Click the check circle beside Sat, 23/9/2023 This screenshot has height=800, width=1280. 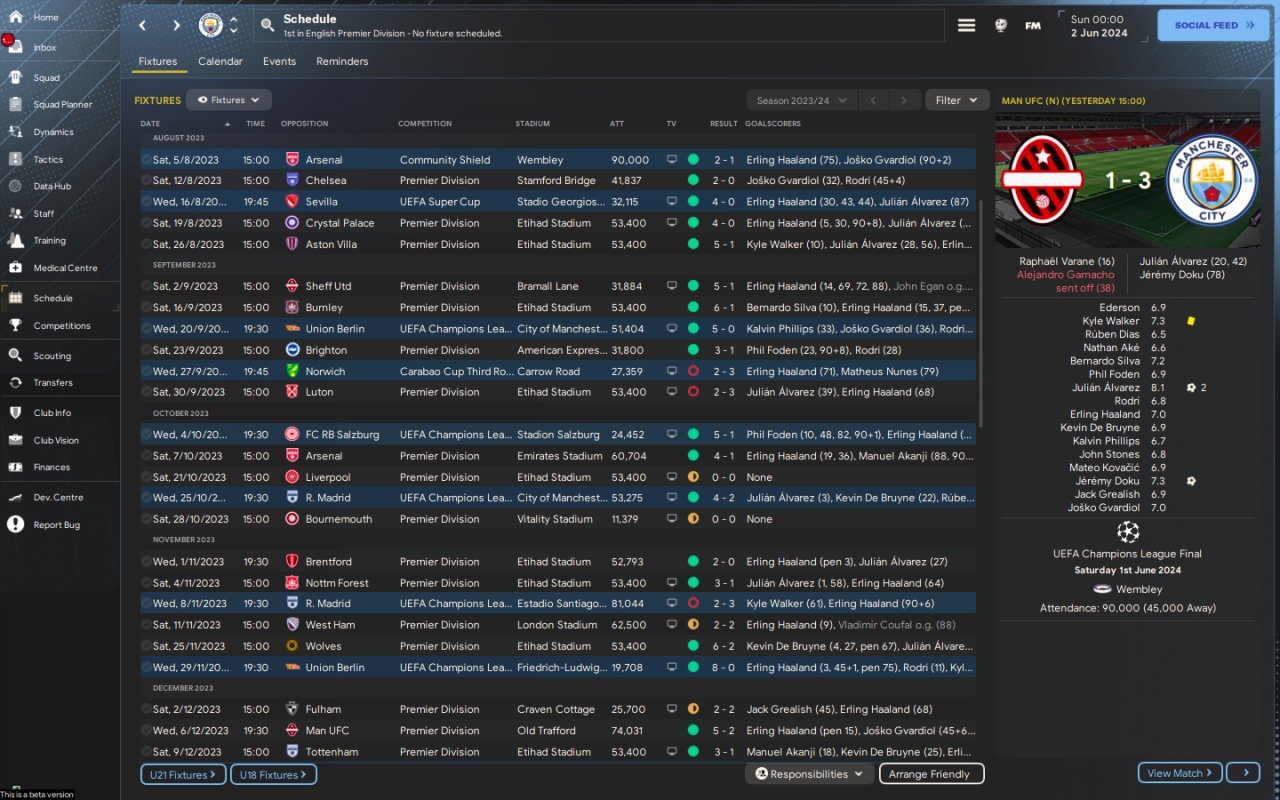point(146,350)
